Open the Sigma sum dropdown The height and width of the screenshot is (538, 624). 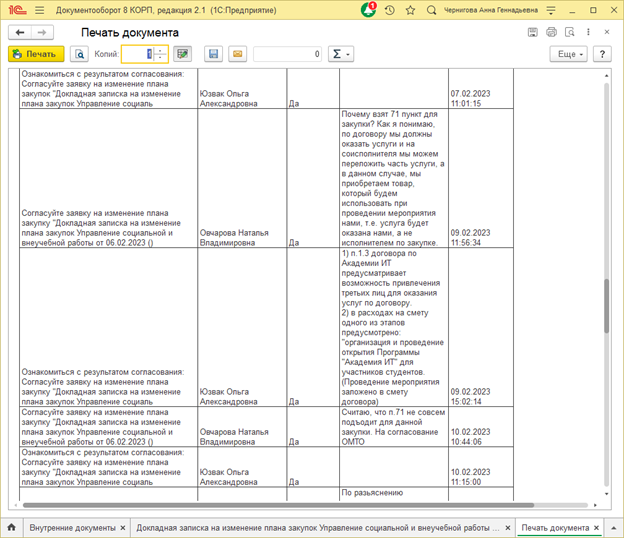(341, 54)
